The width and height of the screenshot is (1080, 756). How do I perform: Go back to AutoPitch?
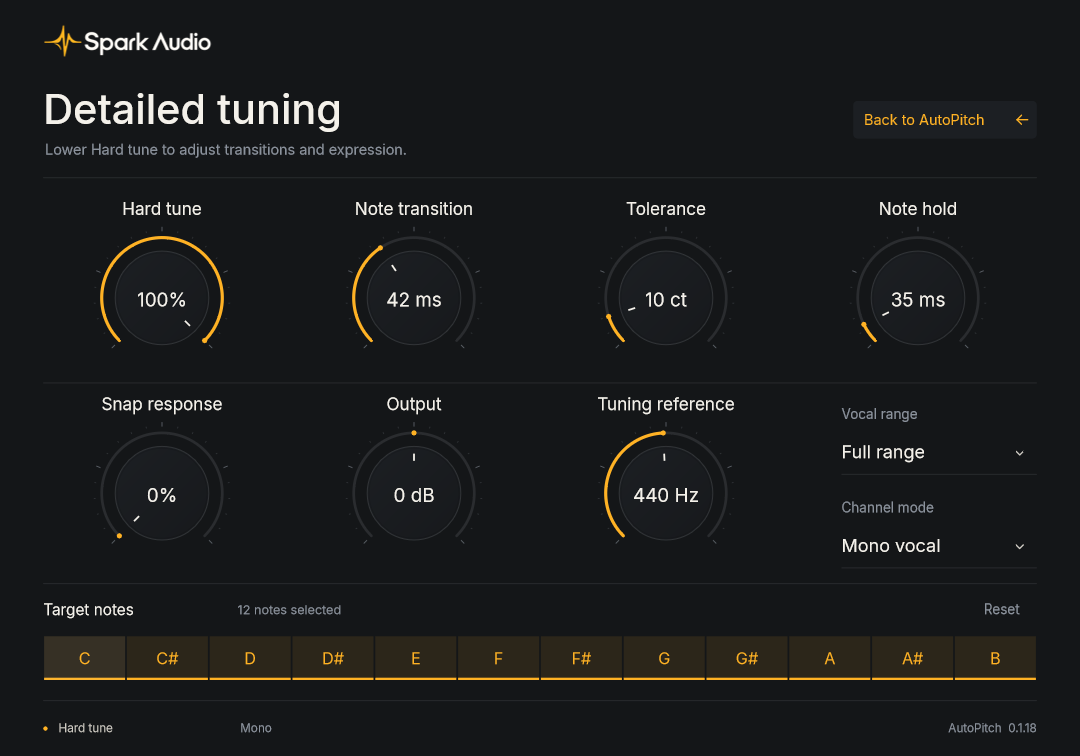click(944, 120)
